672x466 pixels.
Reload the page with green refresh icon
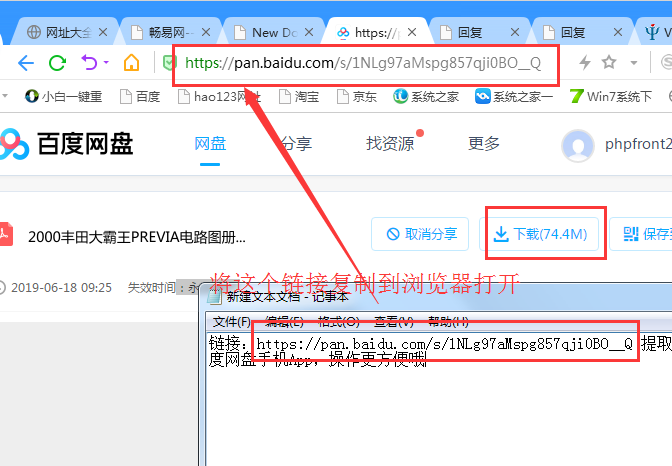pyautogui.click(x=57, y=63)
